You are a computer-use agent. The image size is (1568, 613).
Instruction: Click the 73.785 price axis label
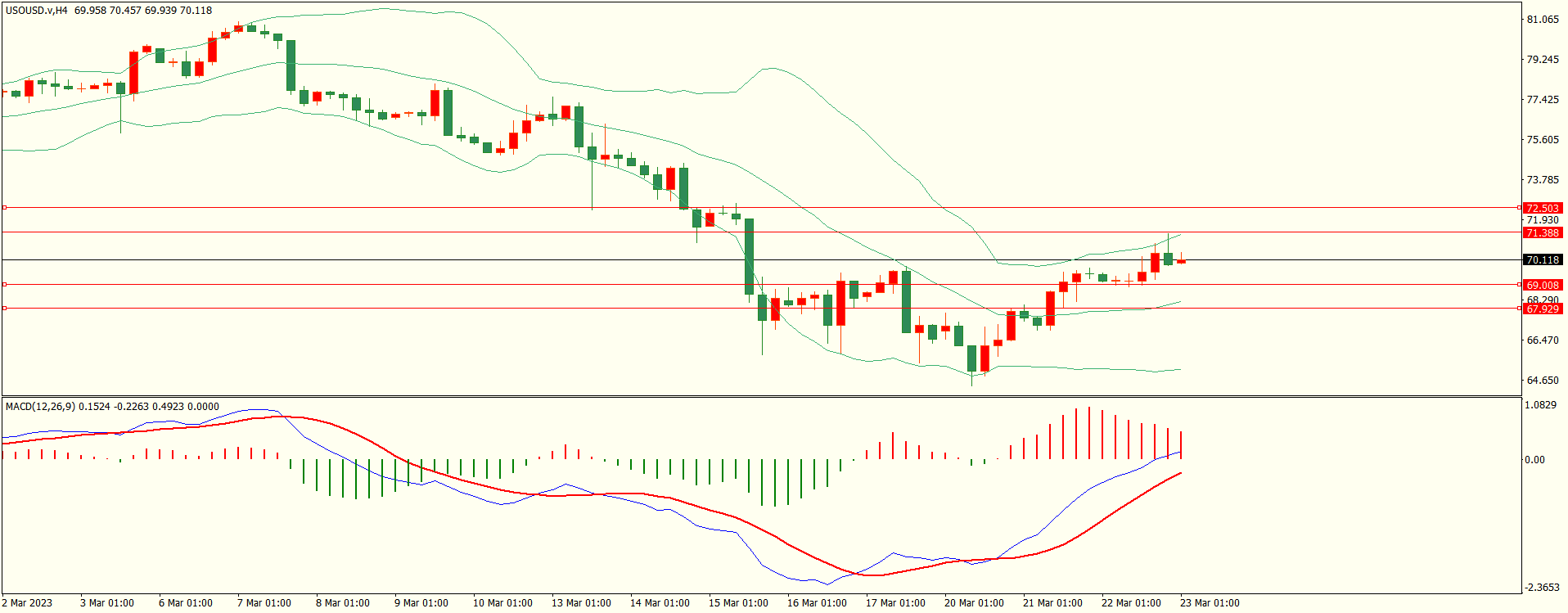1543,180
